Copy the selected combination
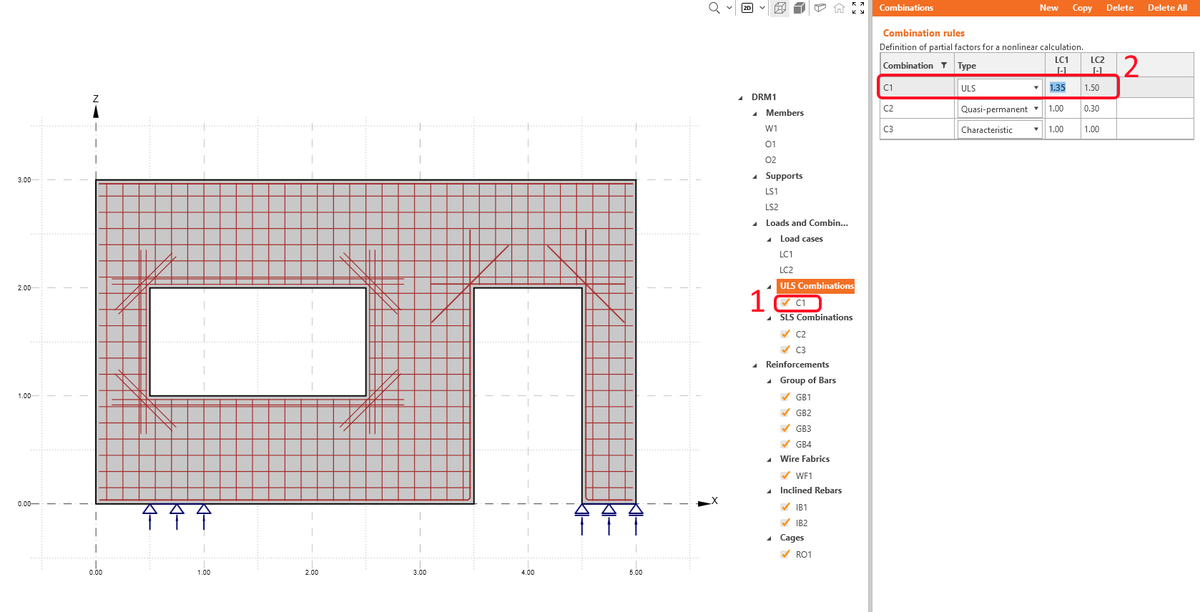Viewport: 1200px width, 612px height. tap(1082, 8)
